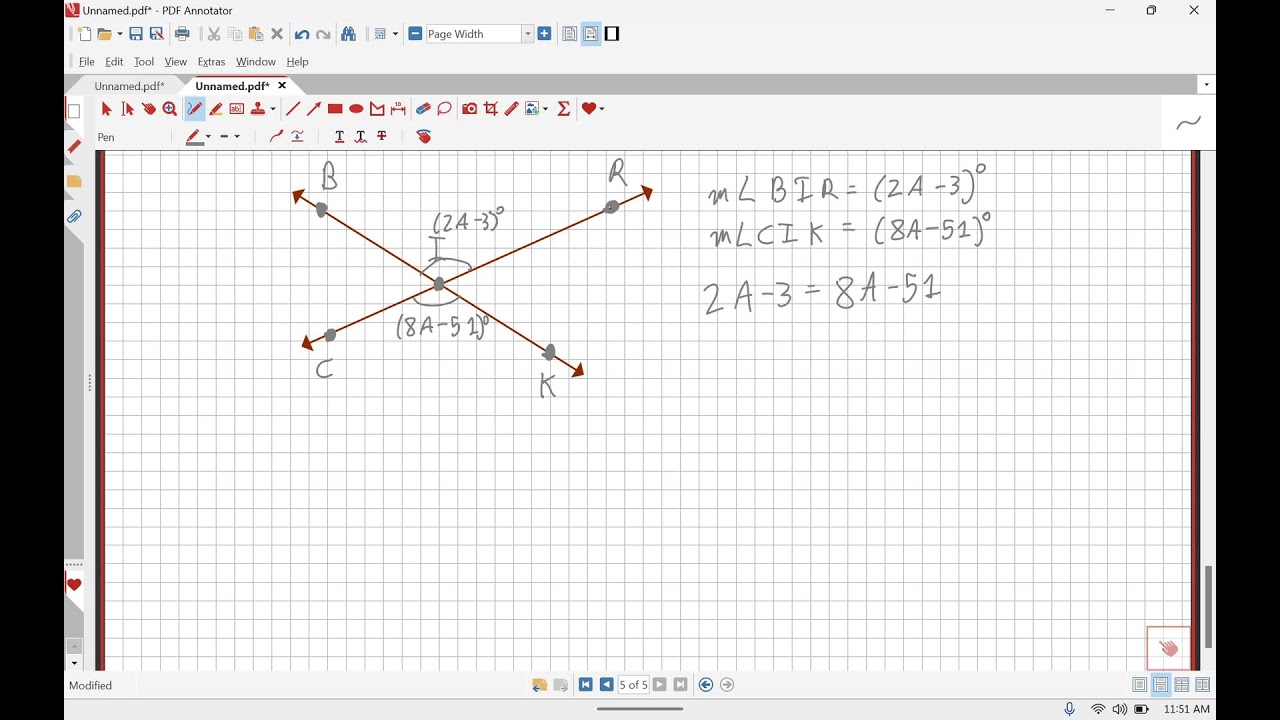
Task: Click the Sigma formula tool
Action: click(564, 109)
